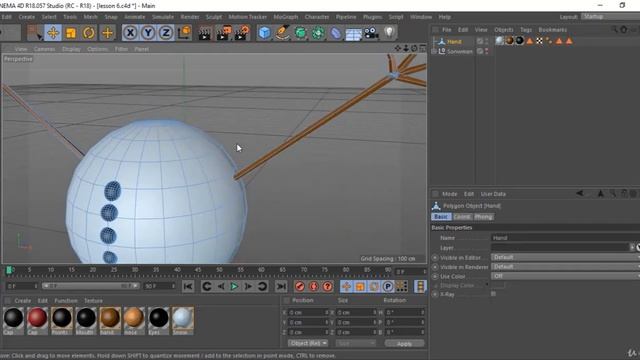
Task: Click Use Color animation dot
Action: 435,276
